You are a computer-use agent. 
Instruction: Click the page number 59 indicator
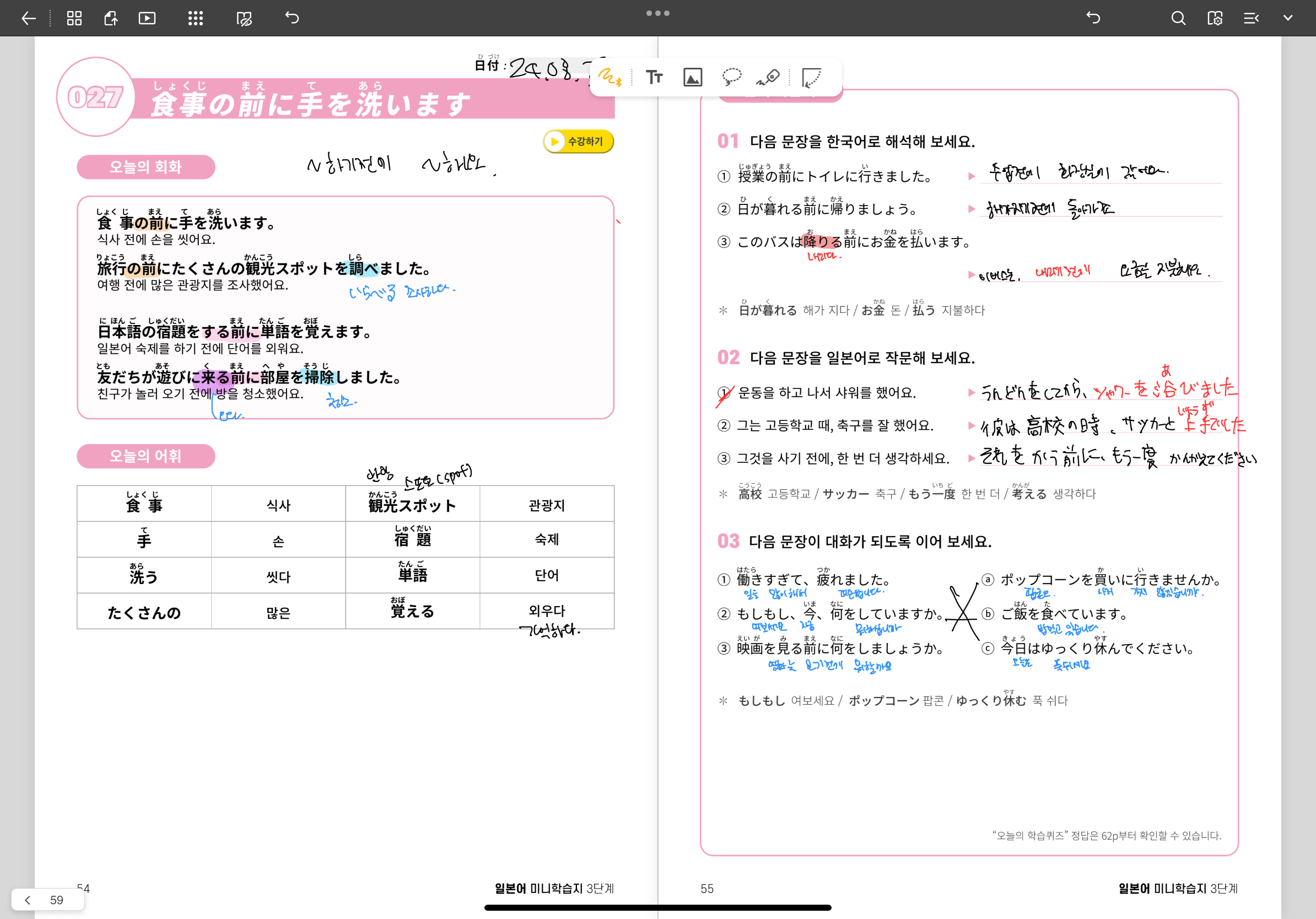56,900
